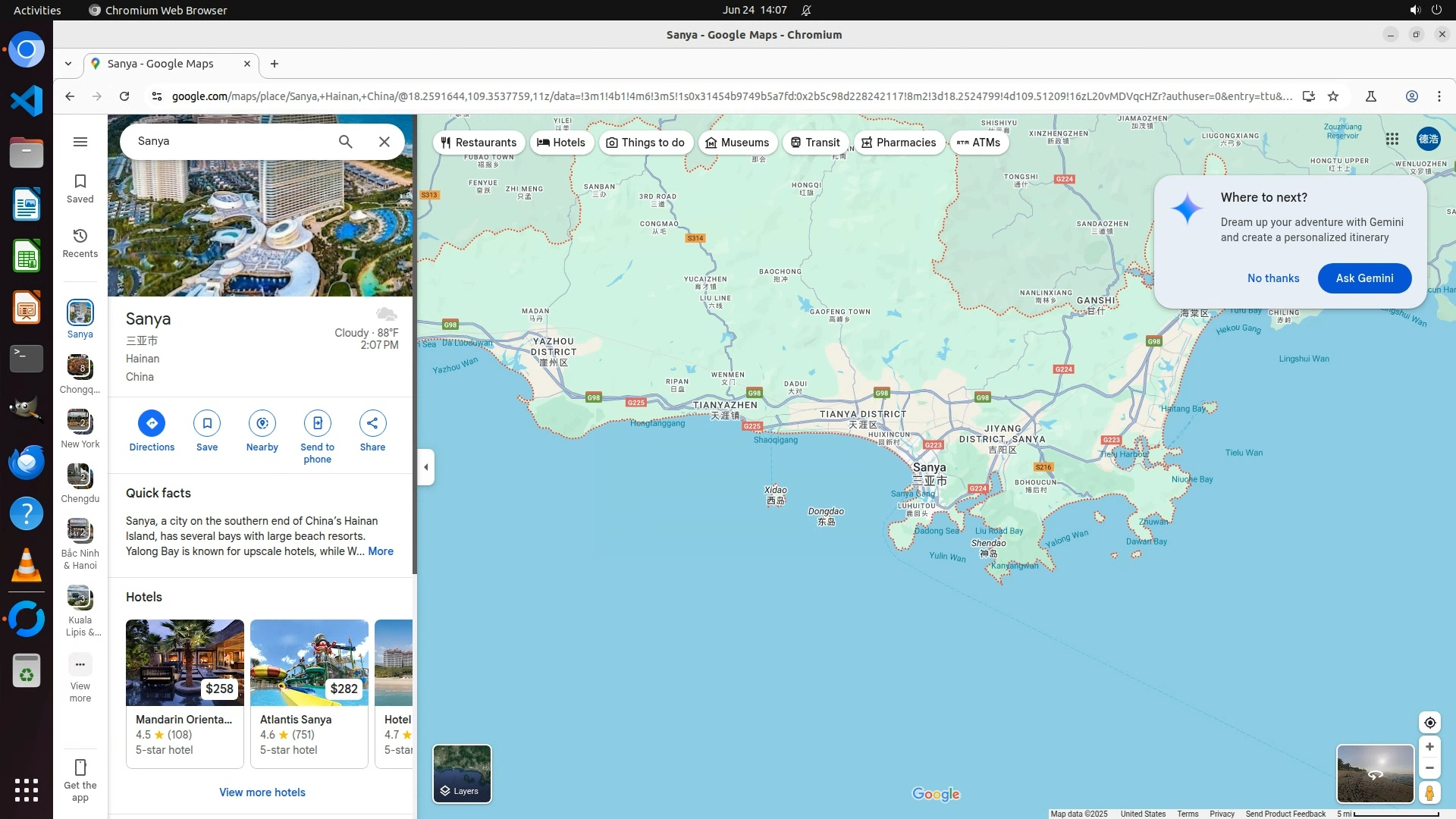1456x819 pixels.
Task: Open the tab search dropdown arrow
Action: tap(68, 64)
